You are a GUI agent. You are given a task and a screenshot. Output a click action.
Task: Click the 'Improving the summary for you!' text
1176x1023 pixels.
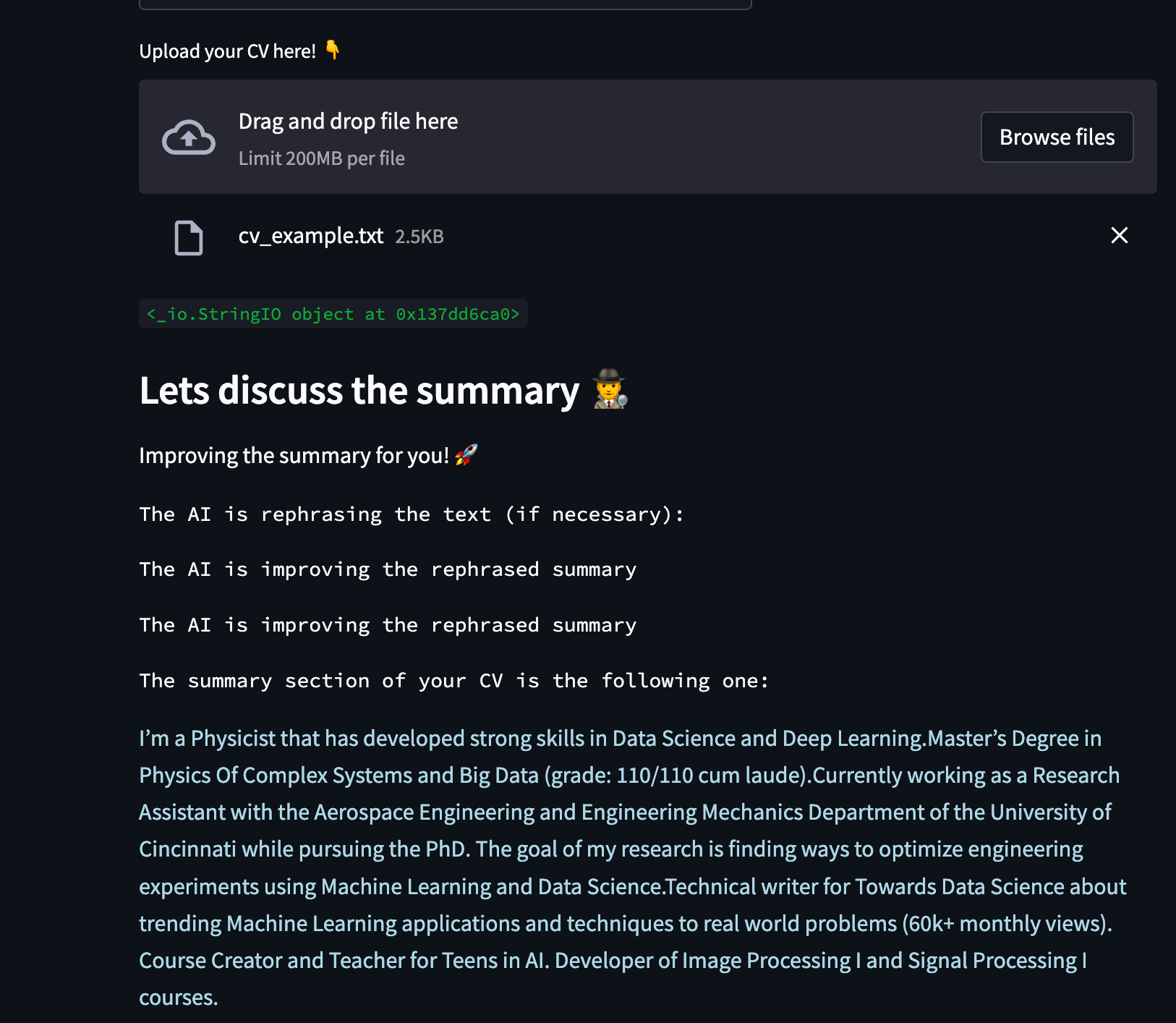(x=294, y=456)
